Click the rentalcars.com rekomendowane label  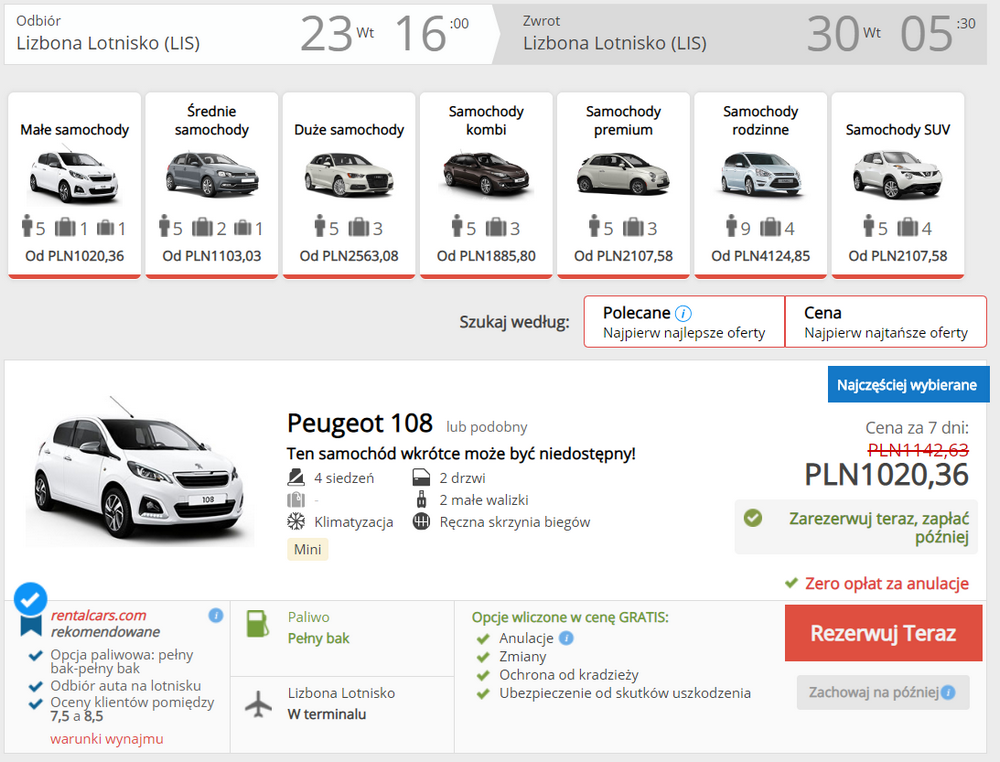pos(105,624)
